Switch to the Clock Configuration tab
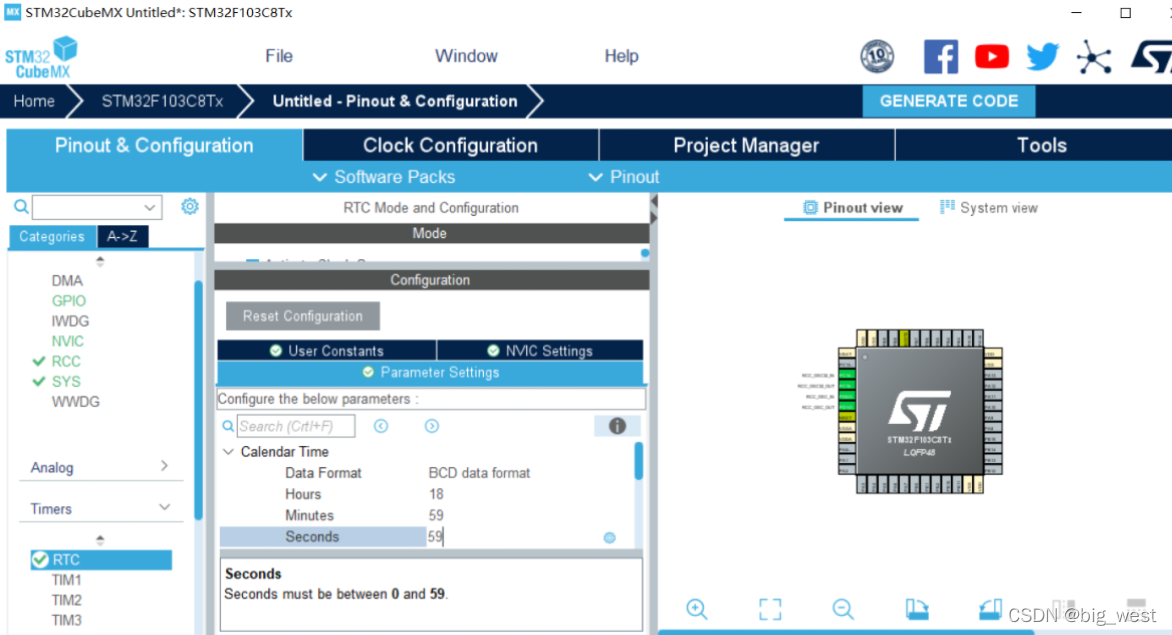Screen dimensions: 1172x635 coord(451,145)
